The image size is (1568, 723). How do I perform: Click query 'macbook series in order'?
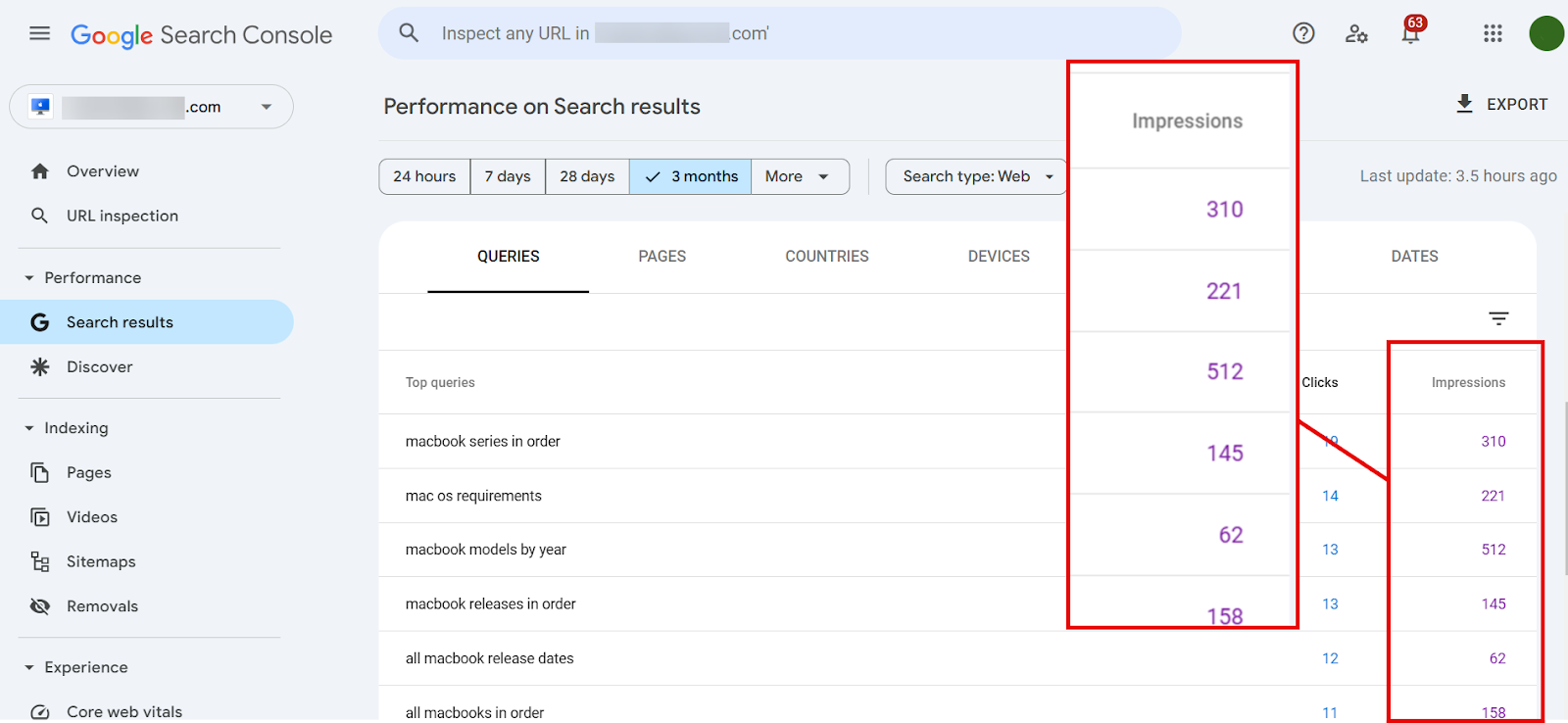[x=483, y=442]
